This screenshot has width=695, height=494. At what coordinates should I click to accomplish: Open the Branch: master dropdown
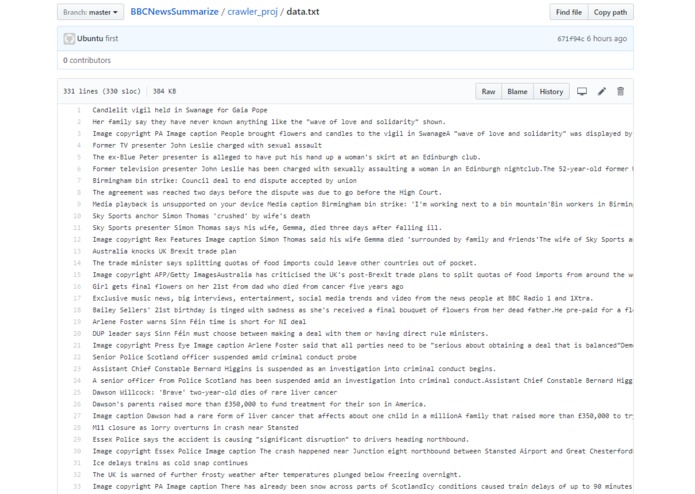click(x=90, y=12)
